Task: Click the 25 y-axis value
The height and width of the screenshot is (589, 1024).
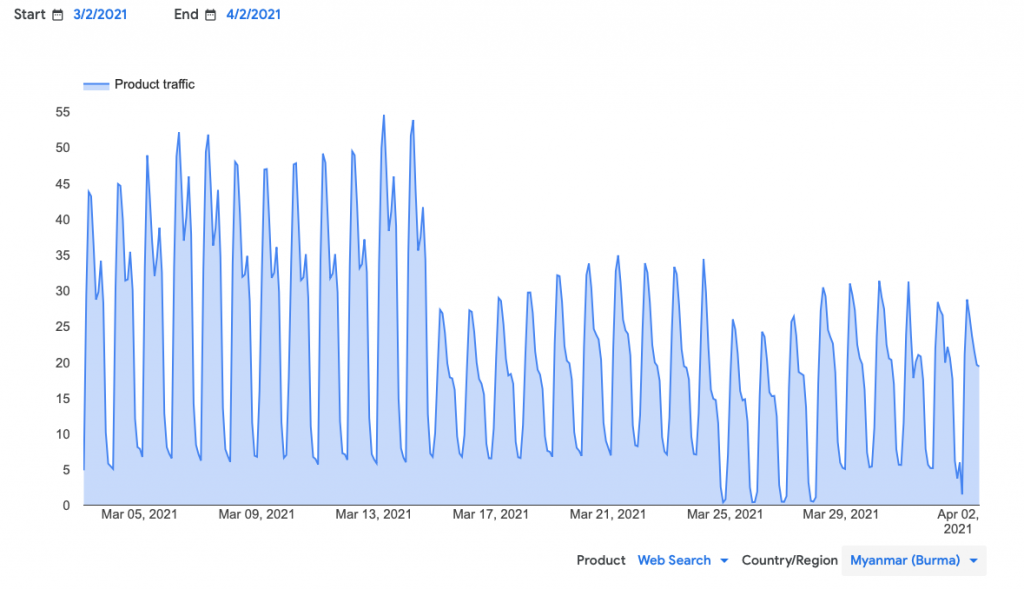Action: (x=63, y=326)
